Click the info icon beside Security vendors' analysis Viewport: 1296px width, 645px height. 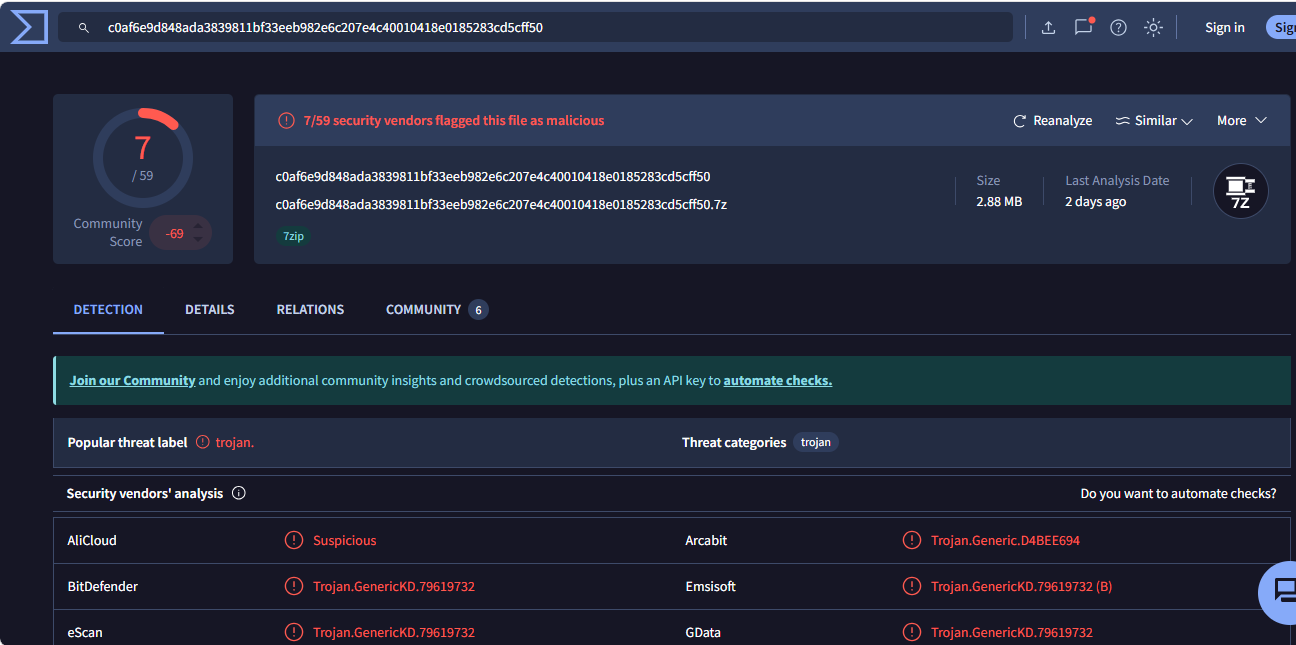point(239,493)
